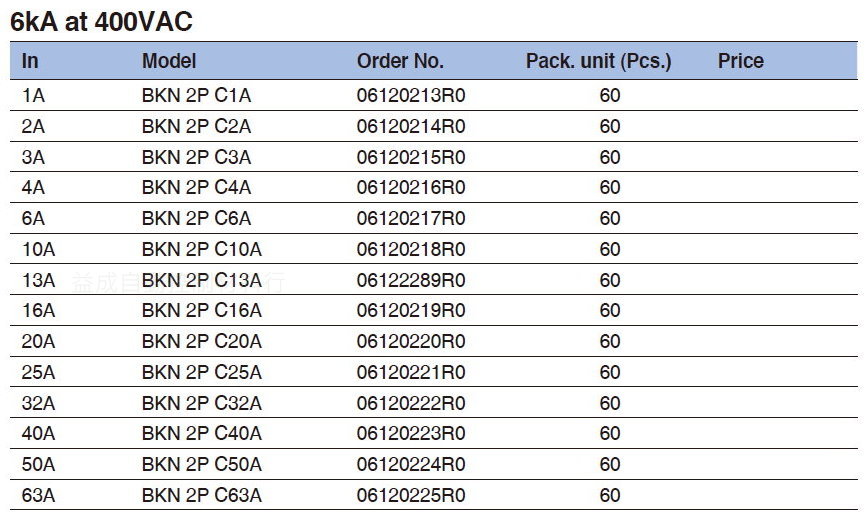Click model BKN 2P C32A
Viewport: 866px width, 518px height.
click(202, 403)
